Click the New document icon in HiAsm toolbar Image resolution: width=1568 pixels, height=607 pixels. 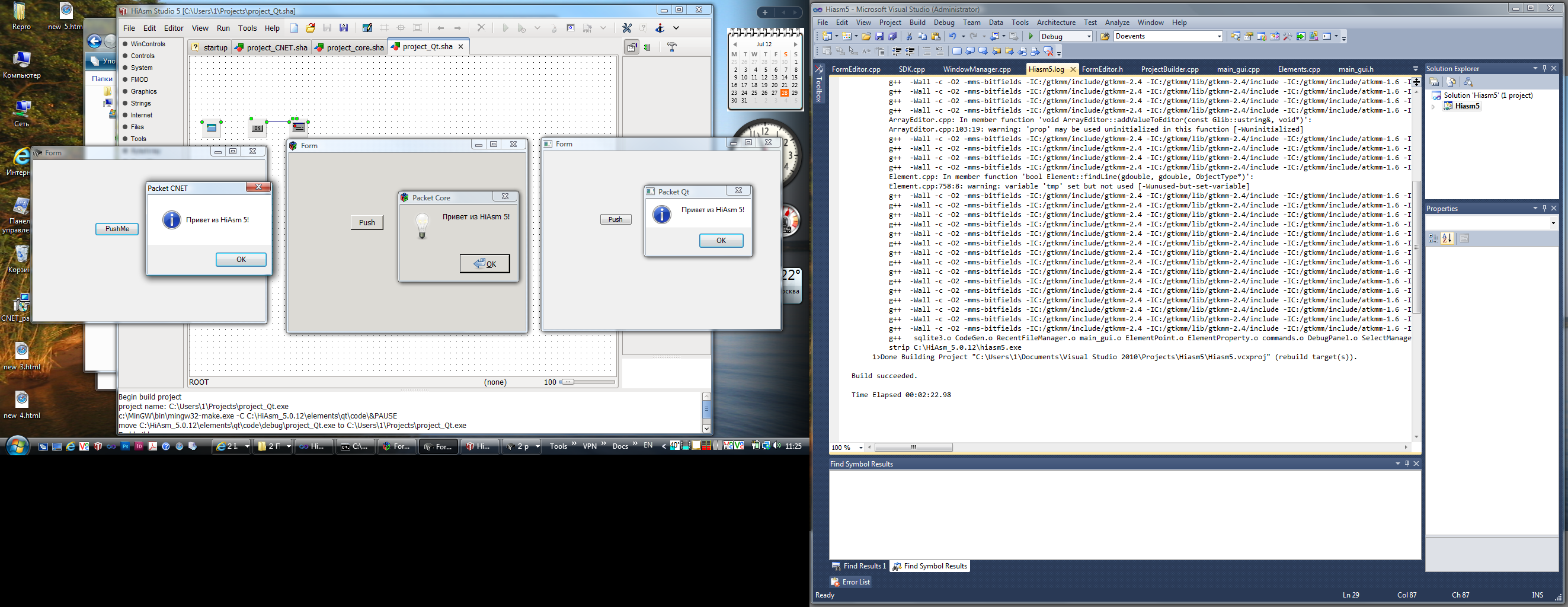coord(295,28)
